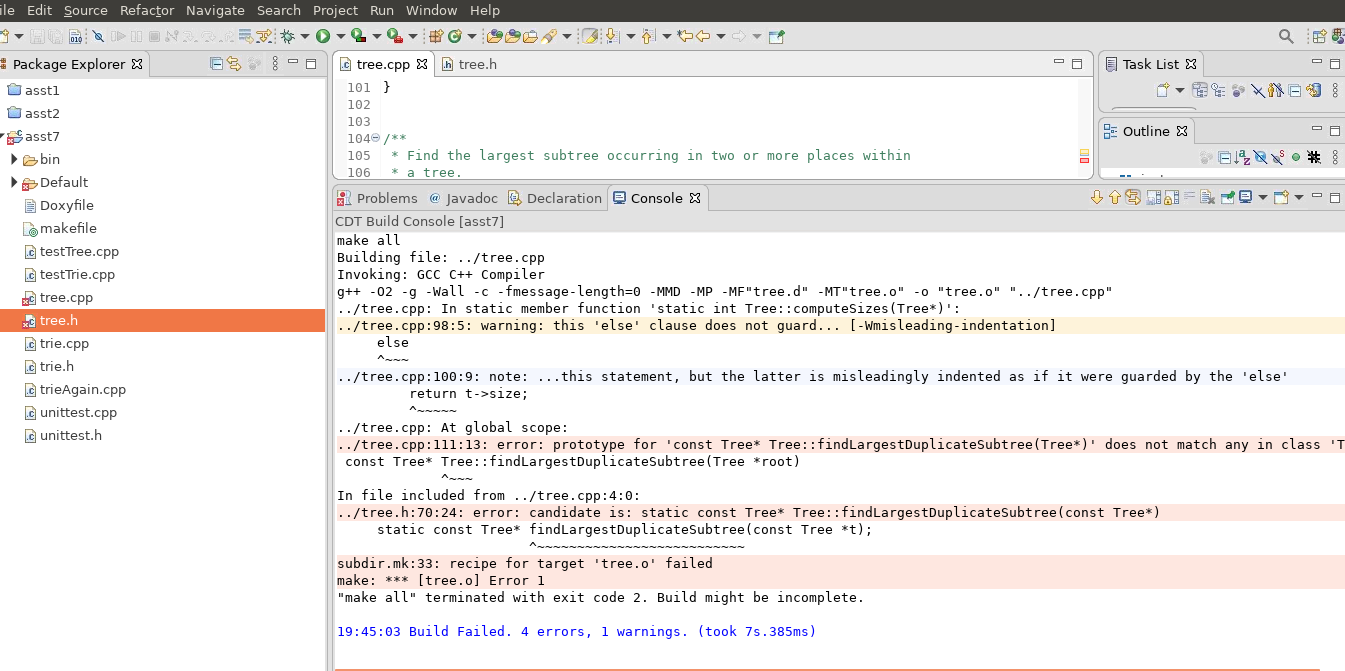Jump to last edit location icon
The width and height of the screenshot is (1345, 671).
tap(685, 36)
